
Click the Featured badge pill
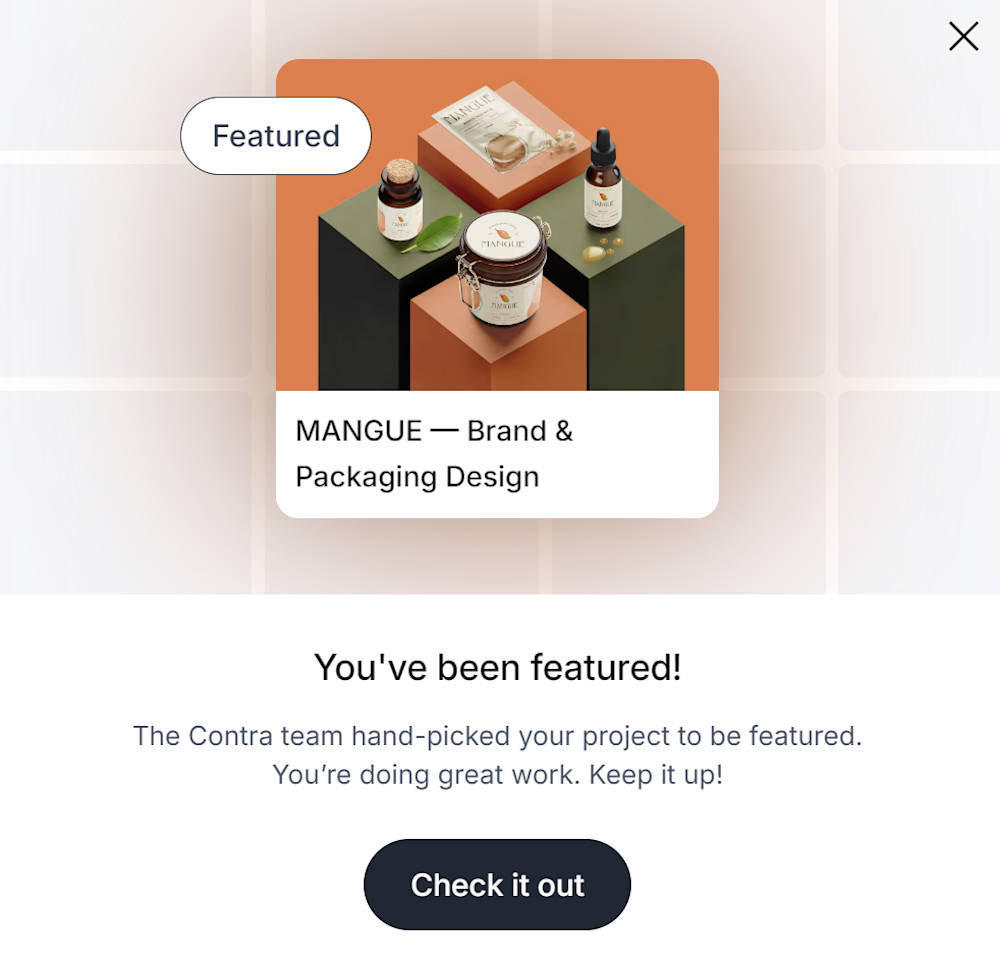click(276, 136)
